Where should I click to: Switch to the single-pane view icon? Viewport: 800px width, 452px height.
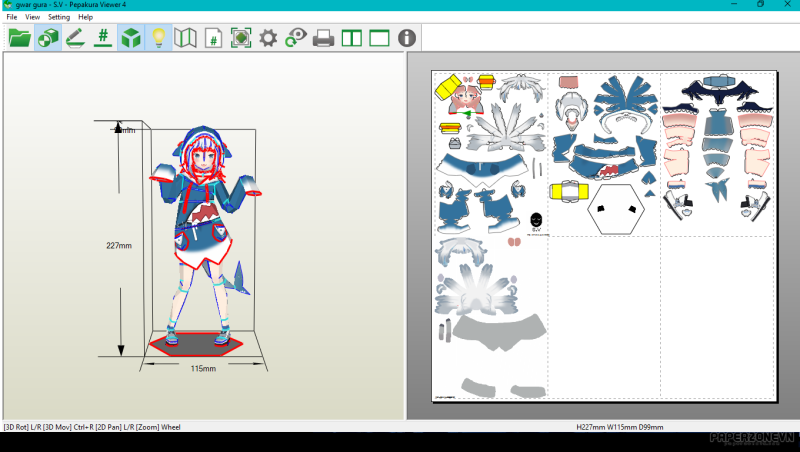tap(379, 38)
